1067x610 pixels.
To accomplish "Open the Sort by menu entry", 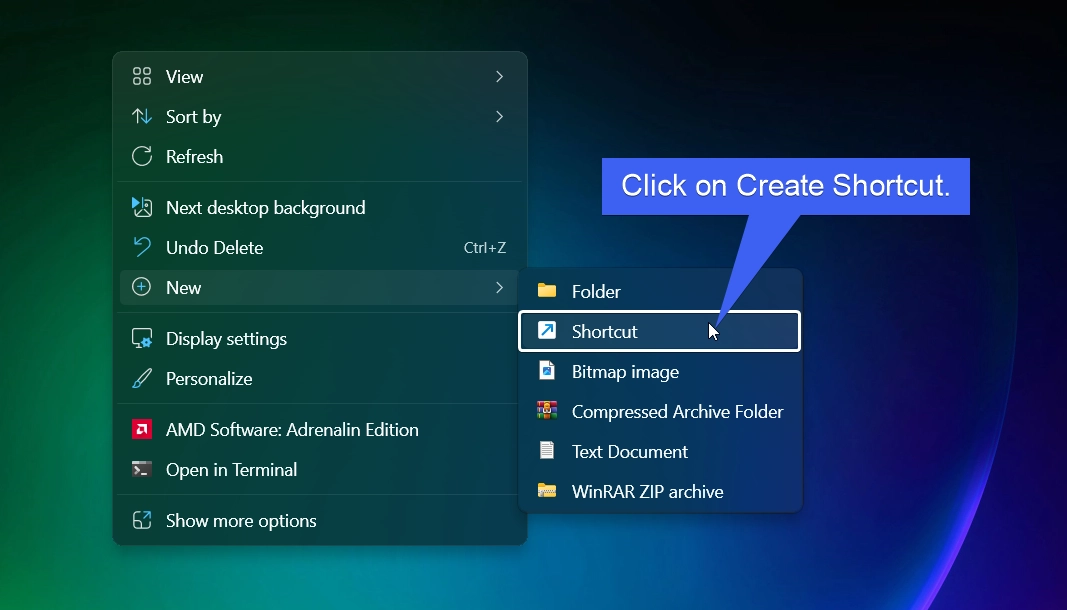I will tap(319, 116).
